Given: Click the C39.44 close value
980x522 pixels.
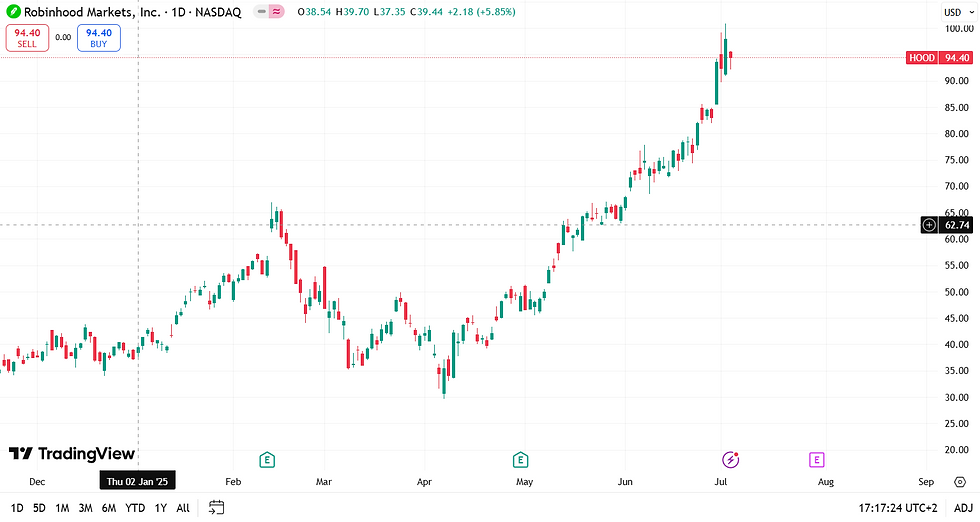Looking at the screenshot, I should [427, 12].
